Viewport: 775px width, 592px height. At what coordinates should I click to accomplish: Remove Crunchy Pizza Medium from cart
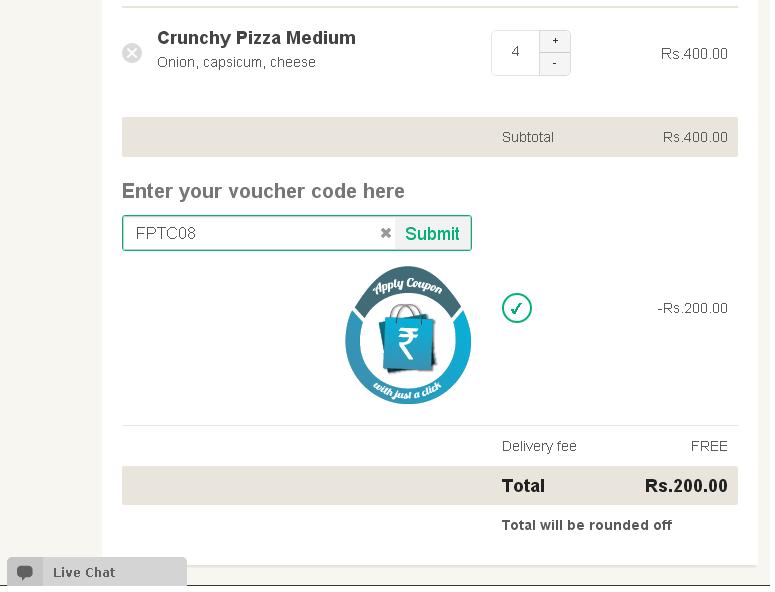[132, 53]
